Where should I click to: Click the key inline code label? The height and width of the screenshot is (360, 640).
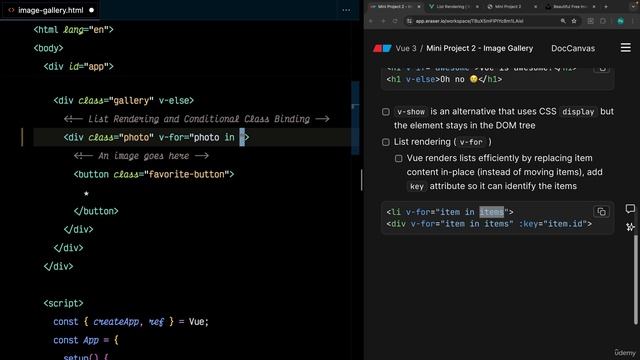[x=416, y=187]
